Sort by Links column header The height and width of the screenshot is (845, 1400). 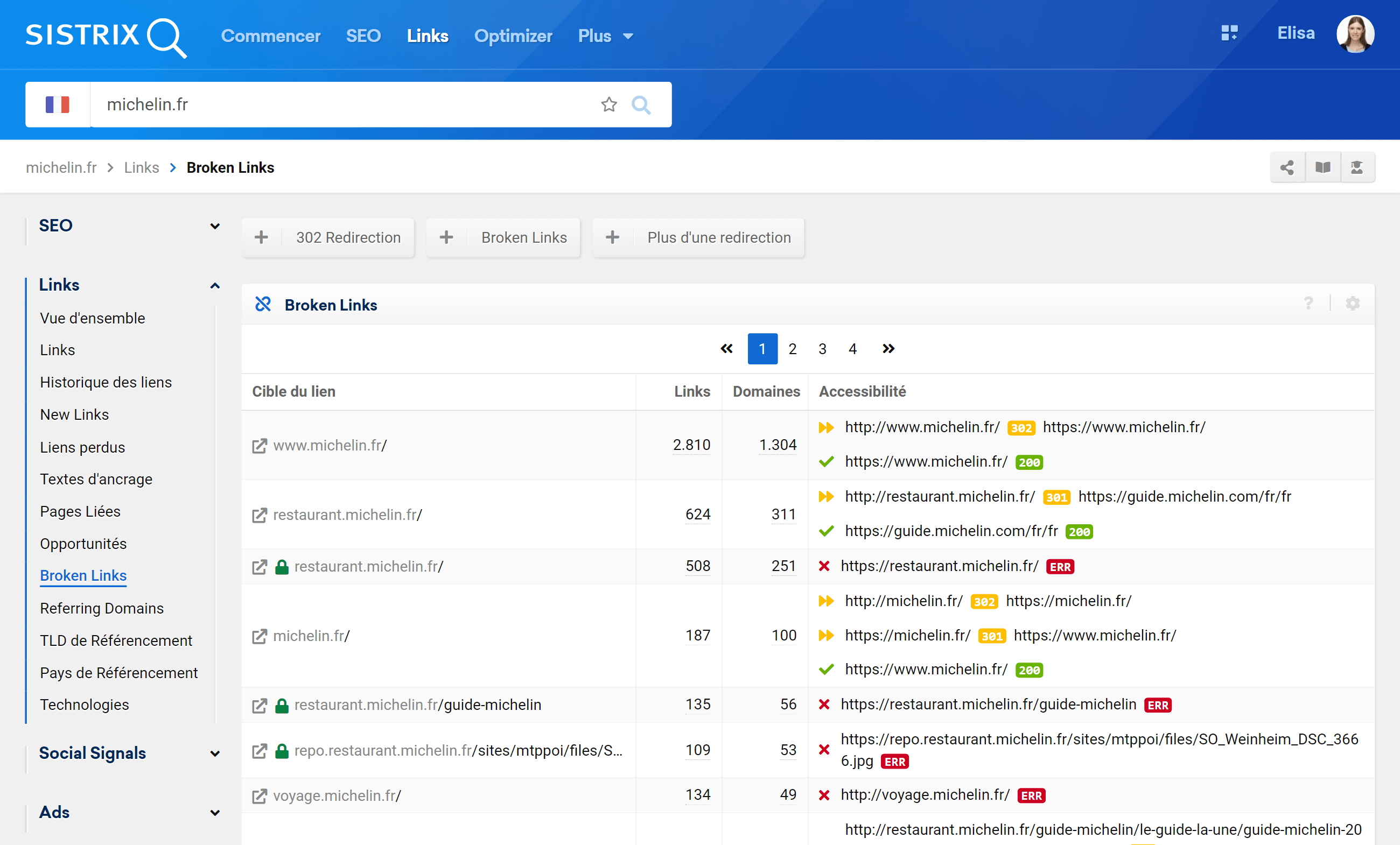pyautogui.click(x=692, y=392)
